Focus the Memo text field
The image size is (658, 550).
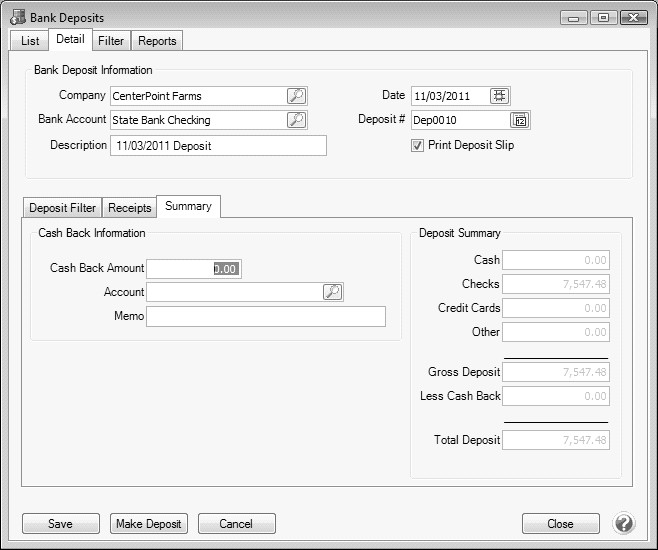coord(265,316)
